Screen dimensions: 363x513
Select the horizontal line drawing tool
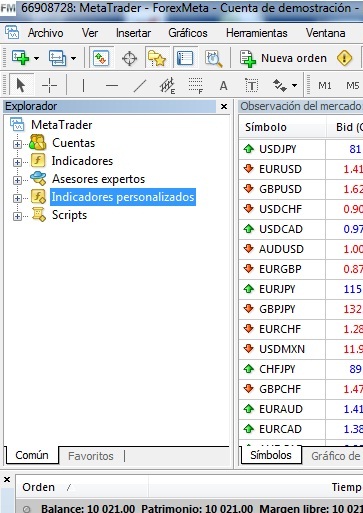pyautogui.click(x=112, y=85)
